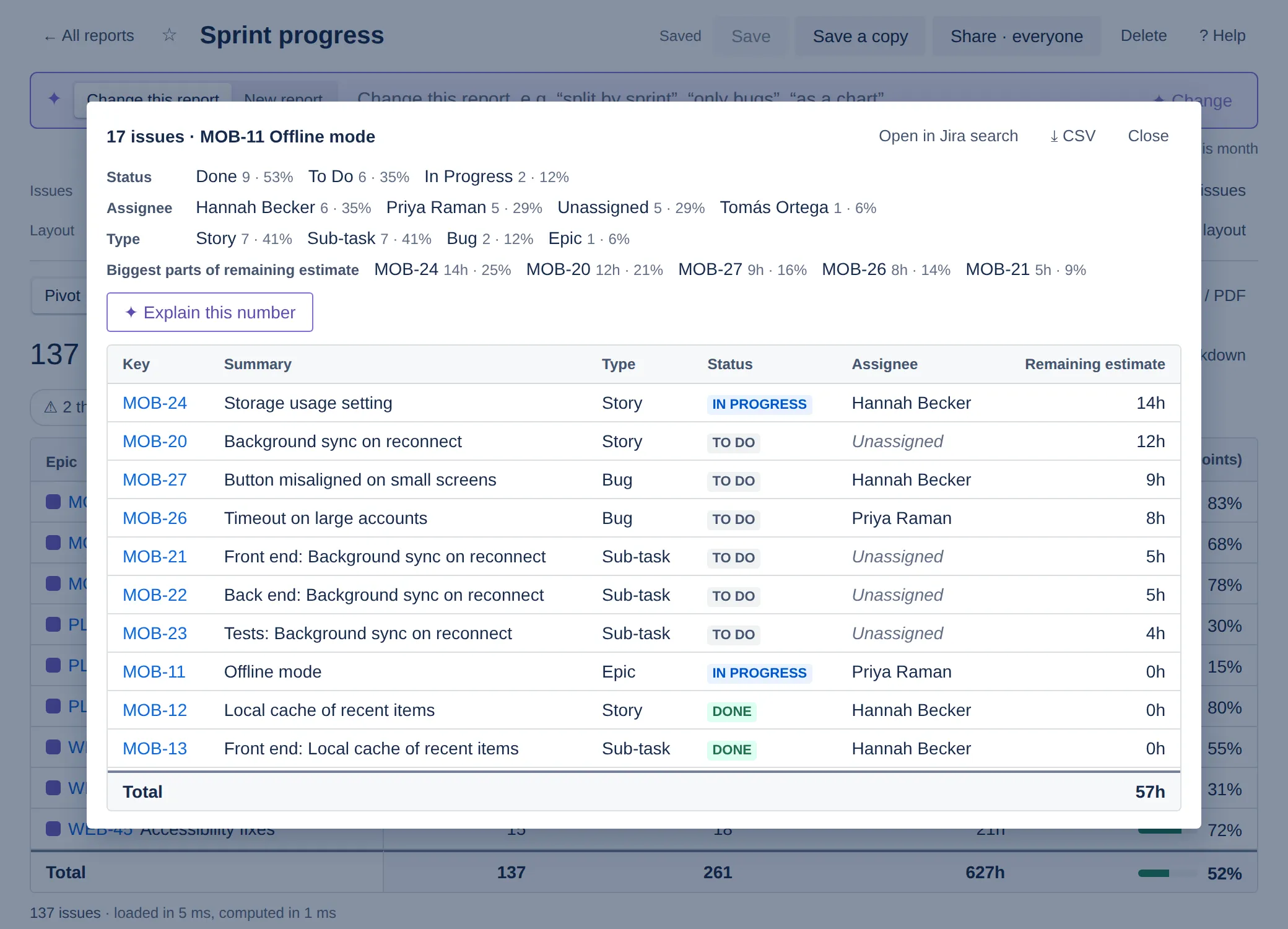Image resolution: width=1288 pixels, height=929 pixels.
Task: Click 'Unassigned' assignee on MOB-22 row
Action: [x=897, y=595]
